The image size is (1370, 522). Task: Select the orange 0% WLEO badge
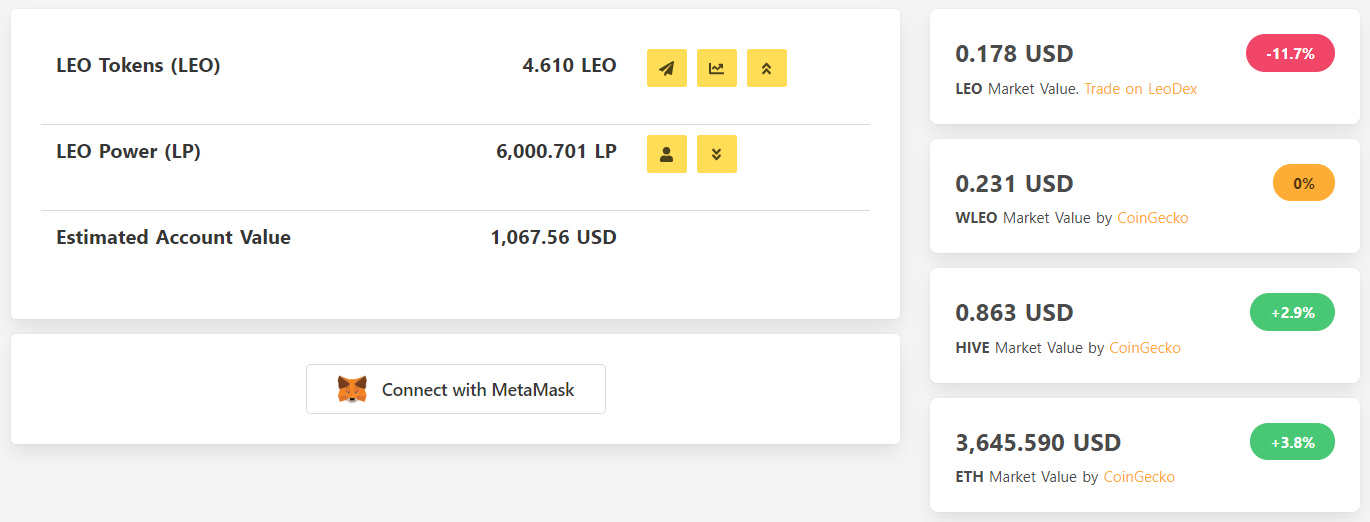click(1304, 183)
